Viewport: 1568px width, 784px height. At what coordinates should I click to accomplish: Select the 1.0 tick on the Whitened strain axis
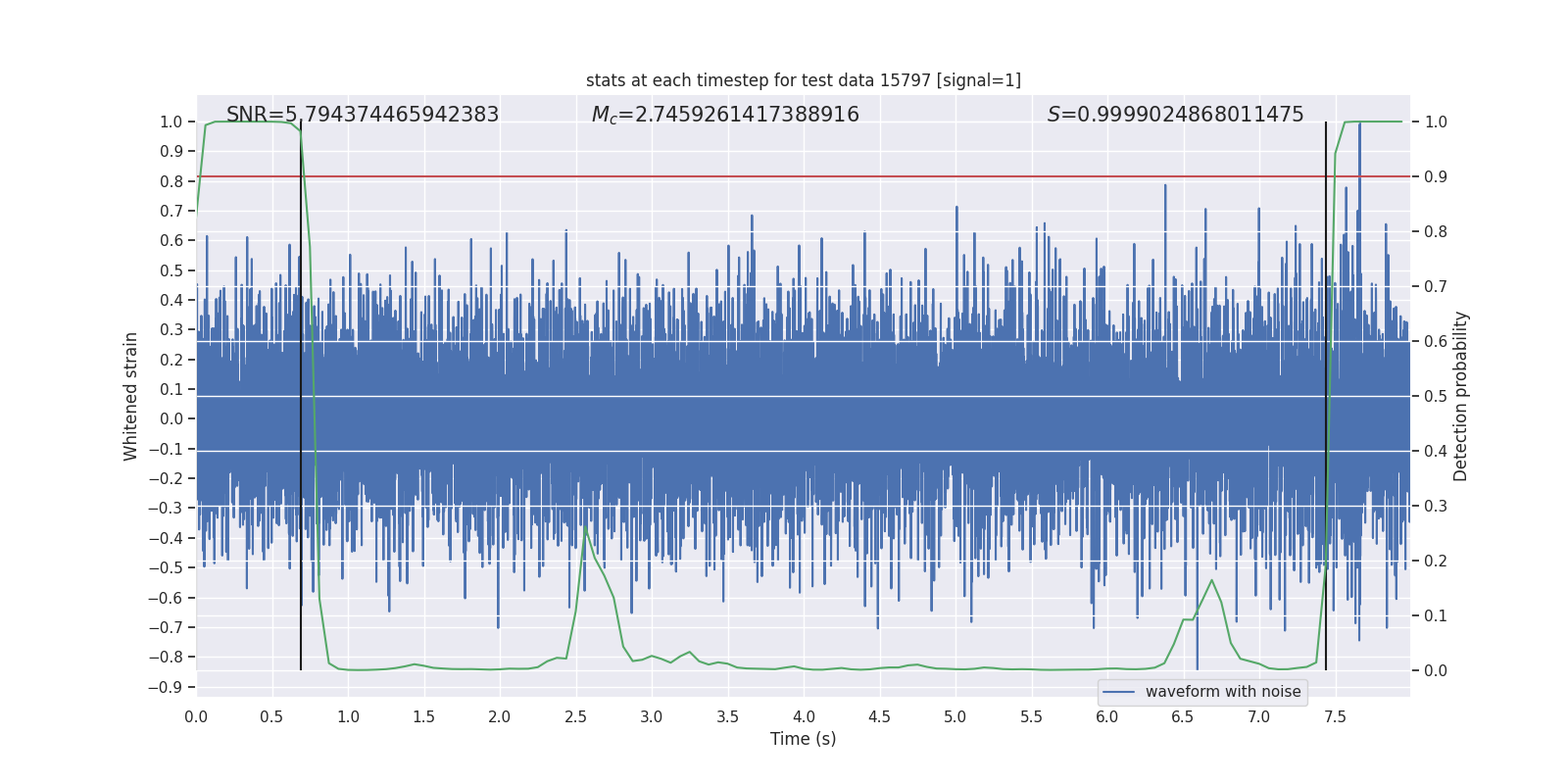171,122
